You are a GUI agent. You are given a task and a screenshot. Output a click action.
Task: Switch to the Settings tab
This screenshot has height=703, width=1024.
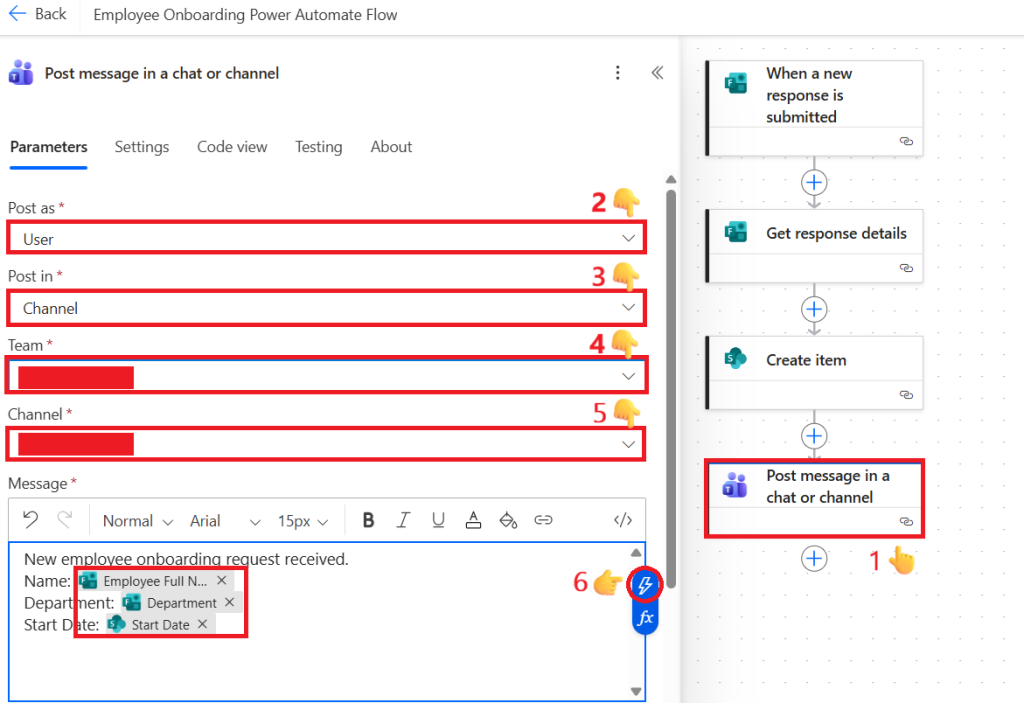pyautogui.click(x=142, y=147)
